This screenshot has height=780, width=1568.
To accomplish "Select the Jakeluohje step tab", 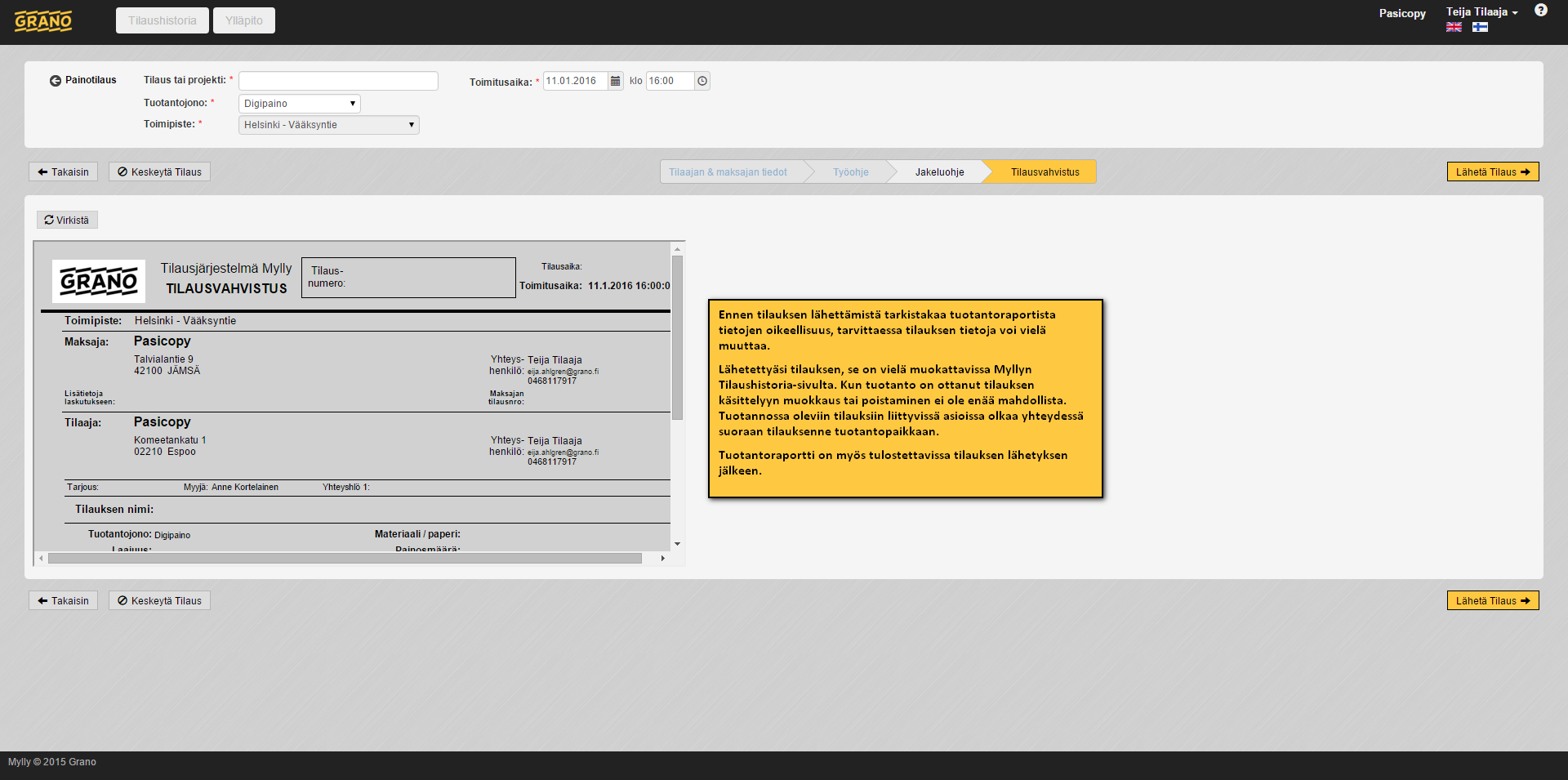I will pyautogui.click(x=939, y=172).
